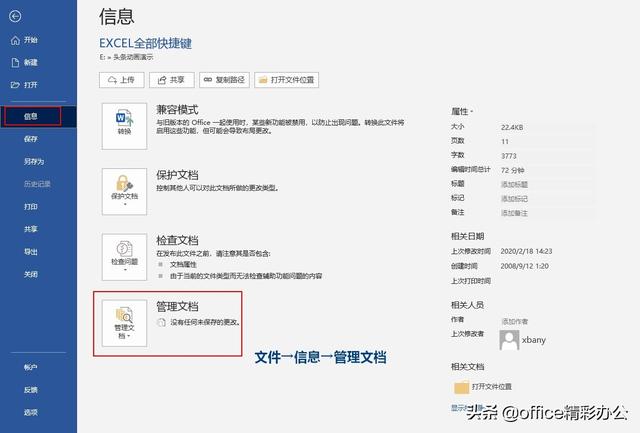Click the 检查文档 heading
640x433 pixels.
[x=177, y=240]
